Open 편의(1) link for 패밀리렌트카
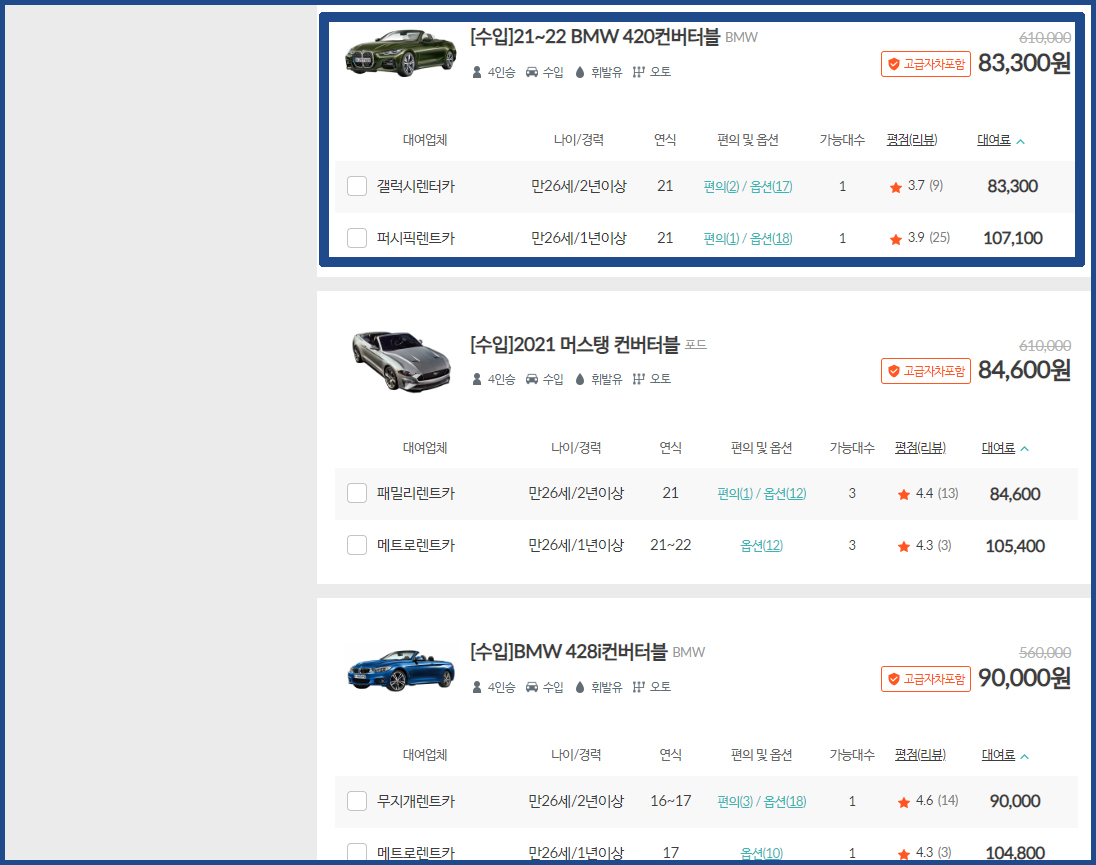Screen dimensions: 1096x865 tap(735, 493)
